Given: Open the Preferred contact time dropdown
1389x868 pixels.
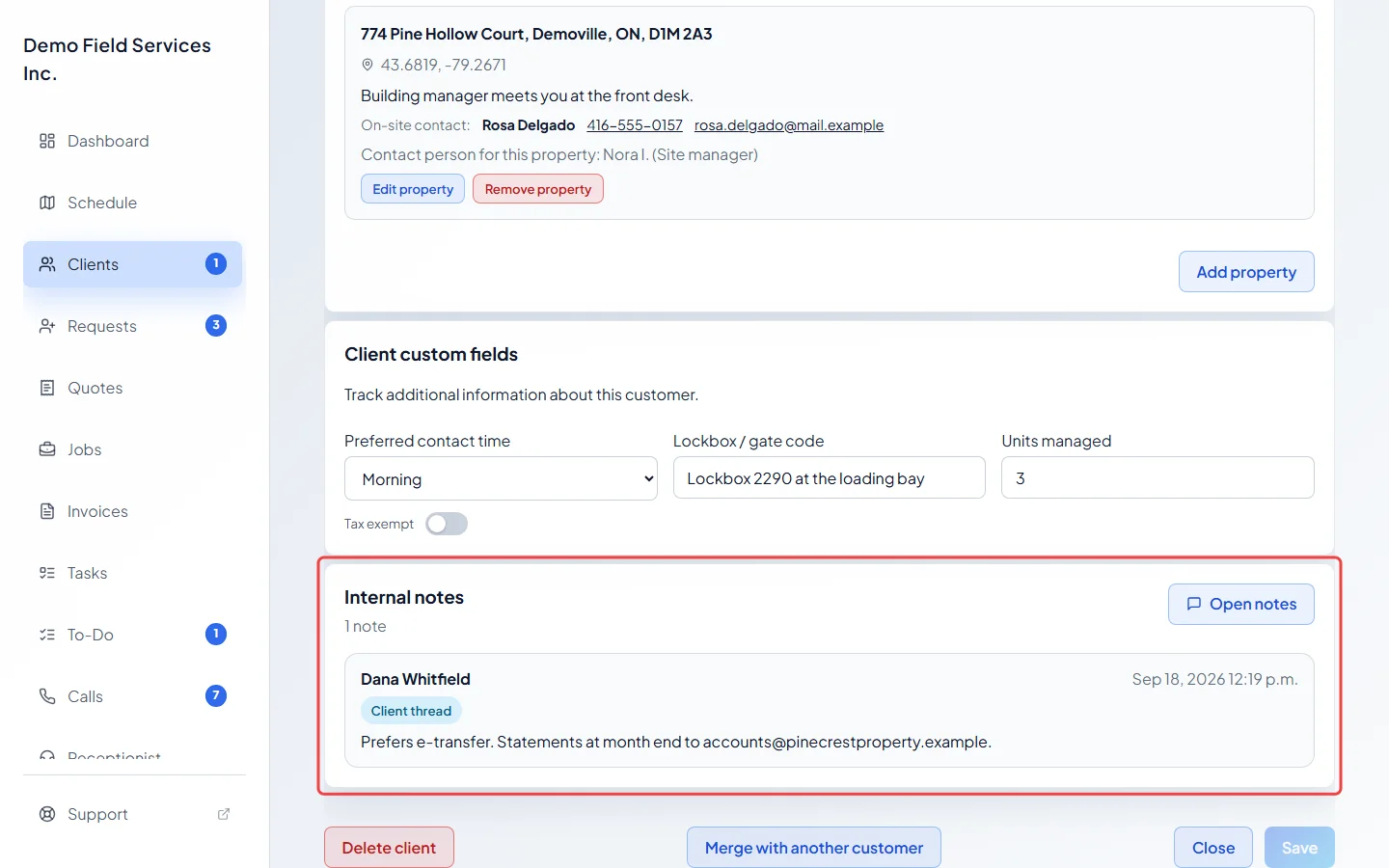Looking at the screenshot, I should tap(501, 478).
